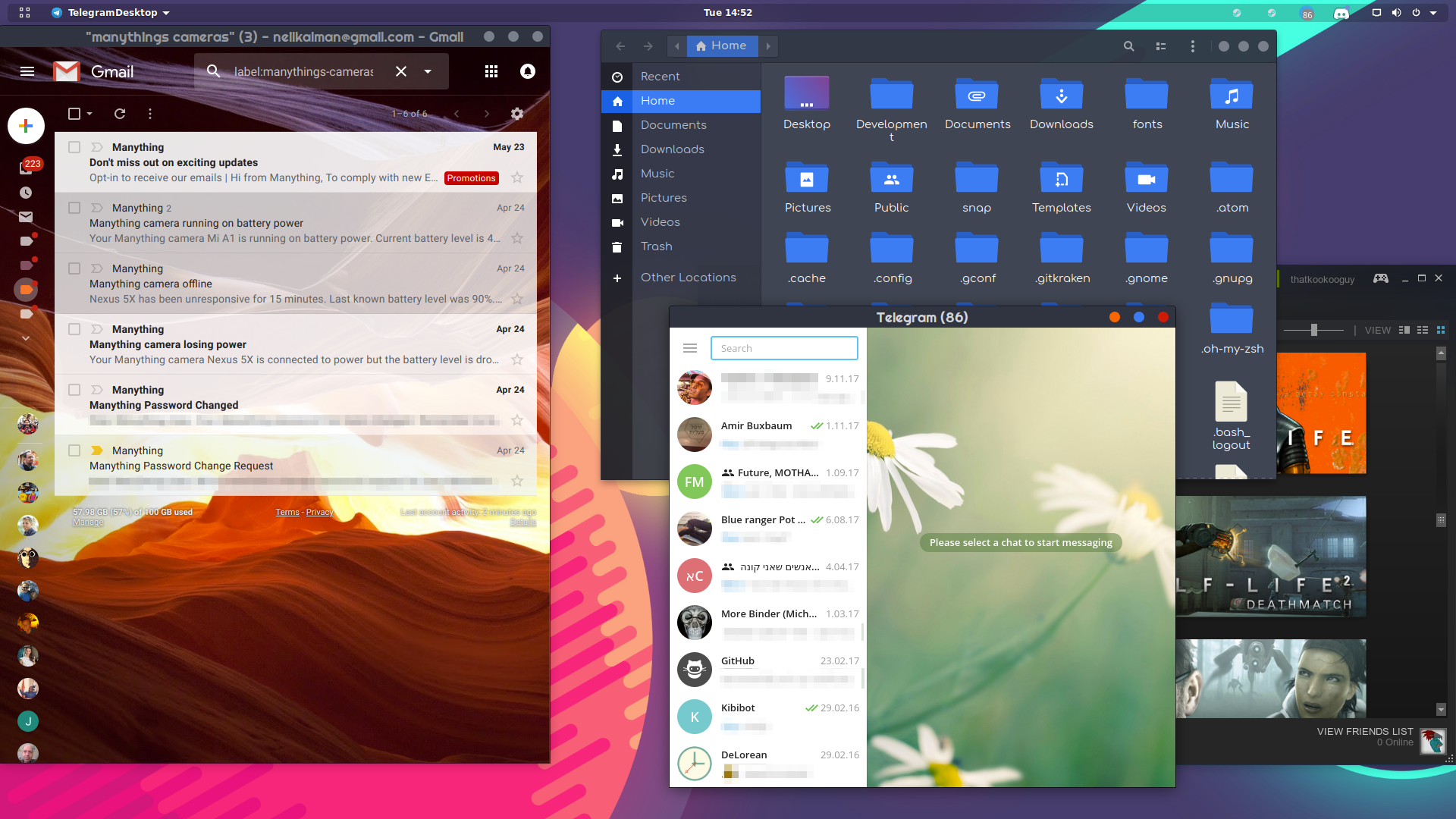
Task: Open Google apps grid in Gmail
Action: 491,71
